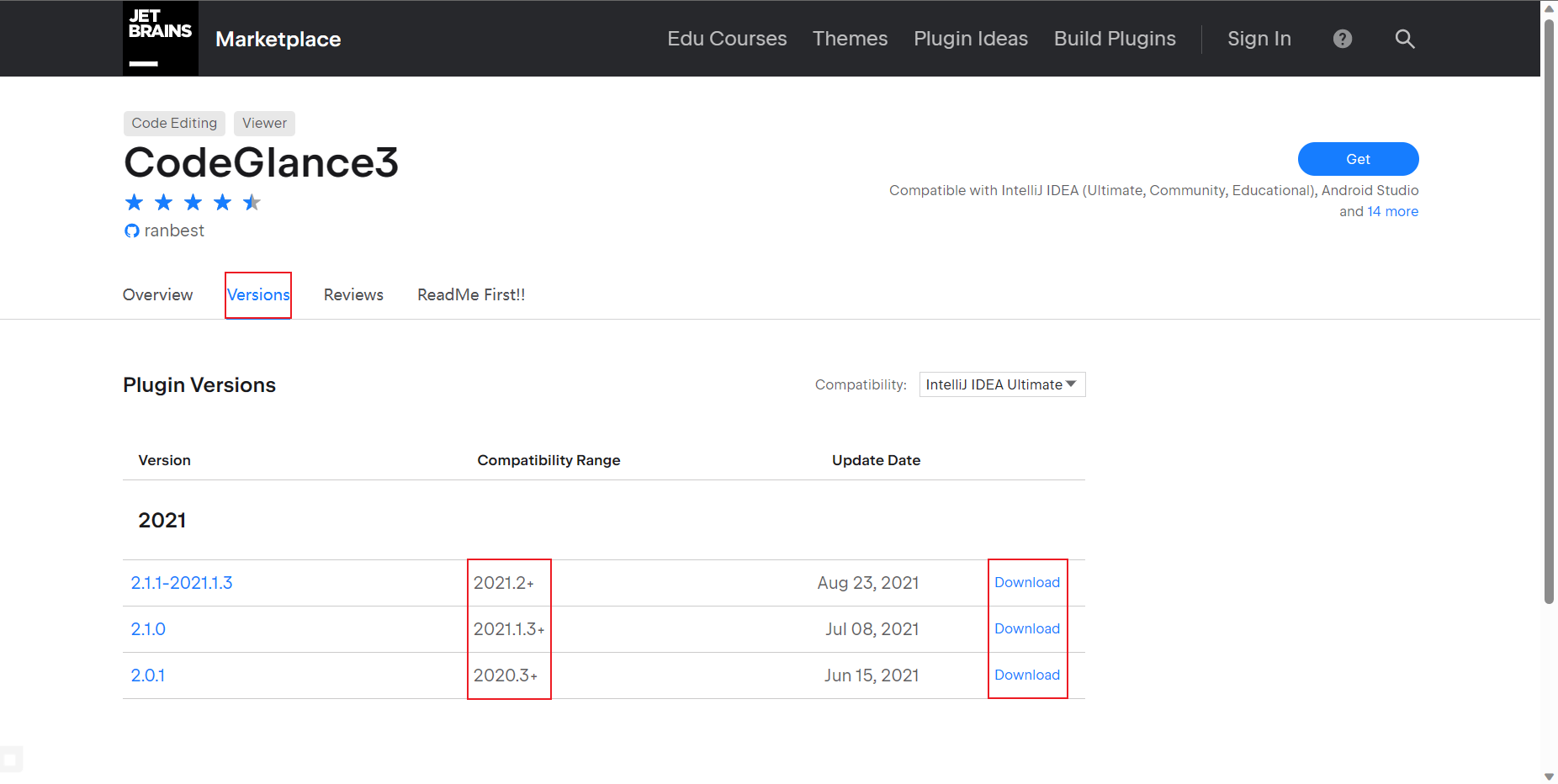Switch to the Overview tab
Screen dimensions: 1558x784
point(157,295)
